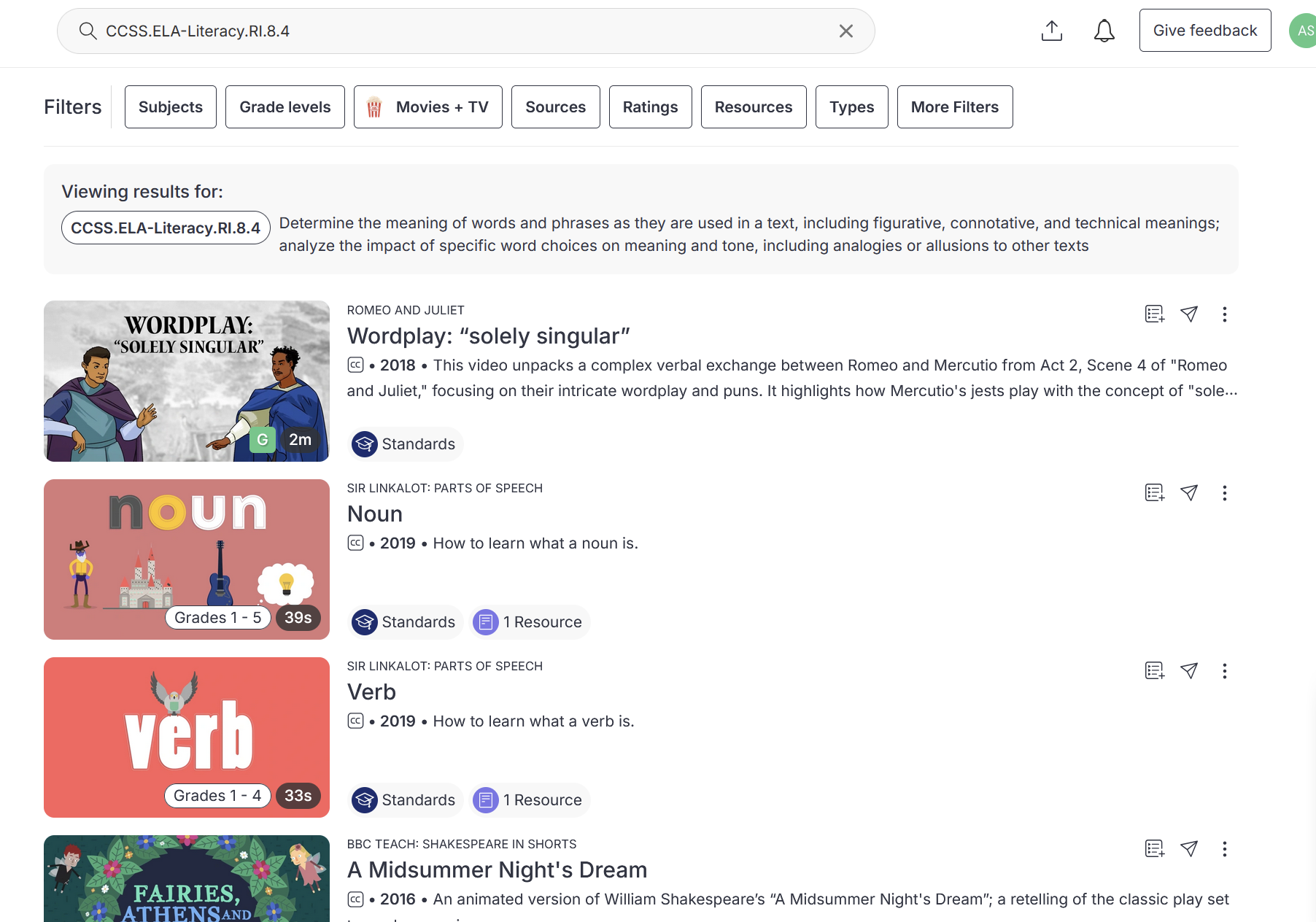The width and height of the screenshot is (1316, 922).
Task: Click the closed captions icon on Wordplay
Action: (355, 365)
